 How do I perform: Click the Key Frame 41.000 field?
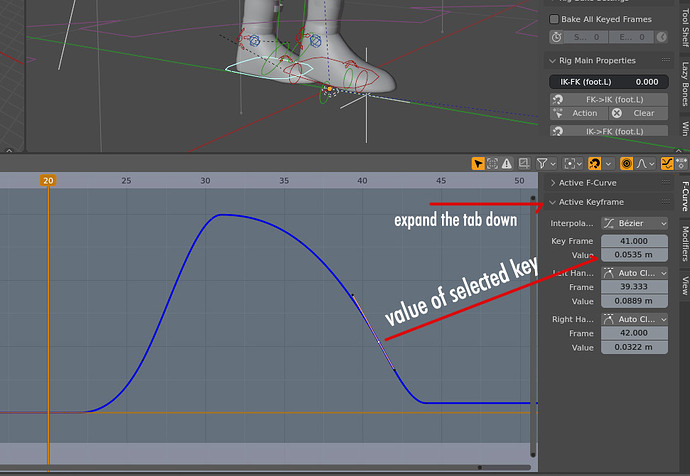coord(634,241)
